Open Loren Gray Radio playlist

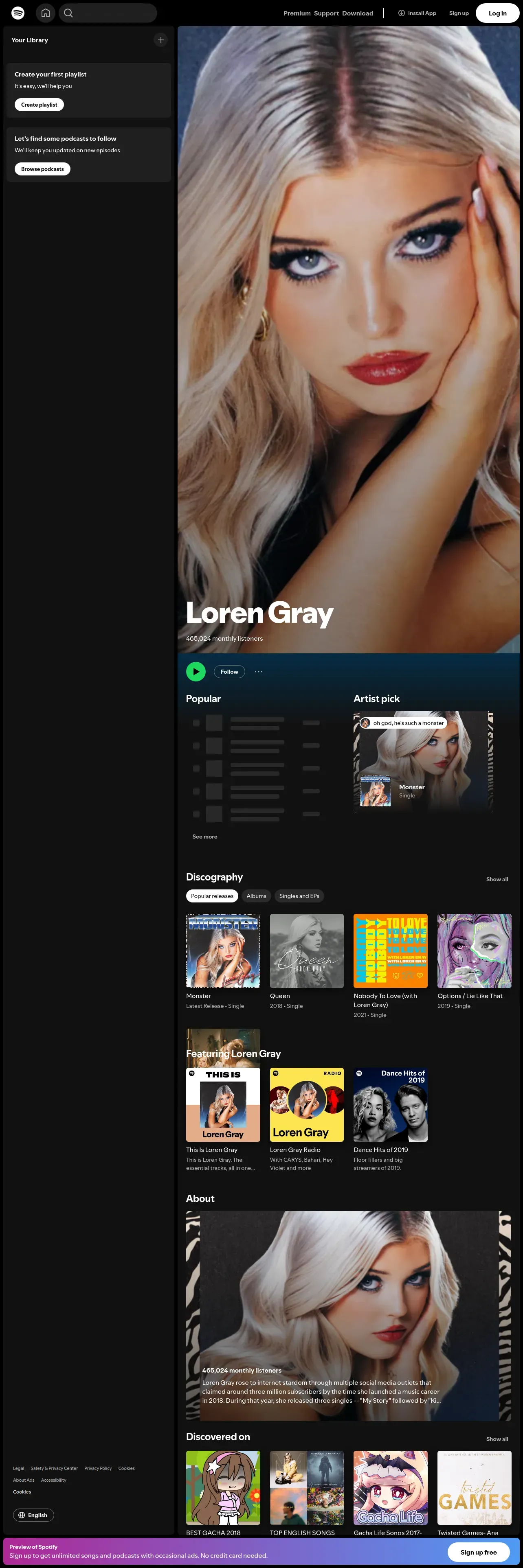(x=307, y=1105)
